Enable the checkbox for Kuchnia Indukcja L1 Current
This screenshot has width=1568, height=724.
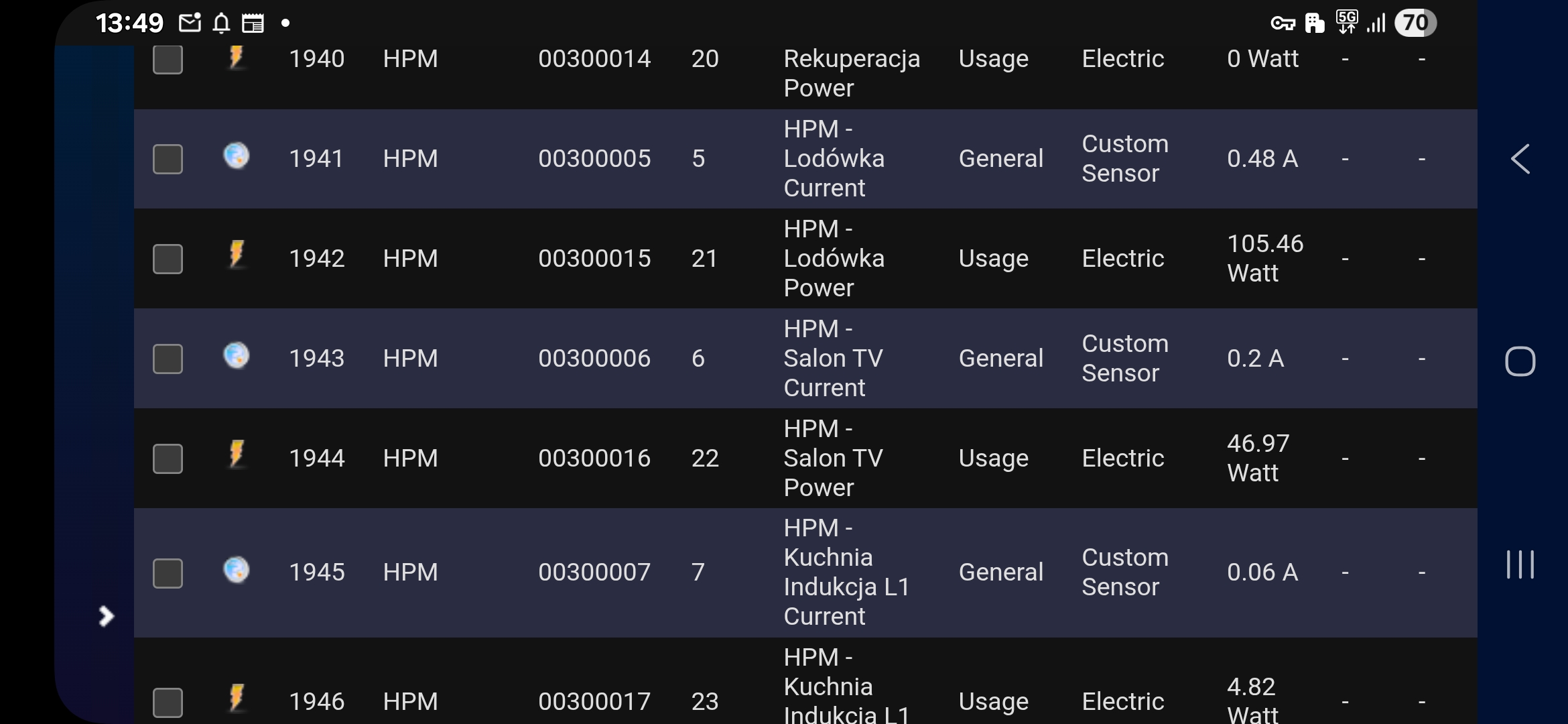pyautogui.click(x=168, y=573)
